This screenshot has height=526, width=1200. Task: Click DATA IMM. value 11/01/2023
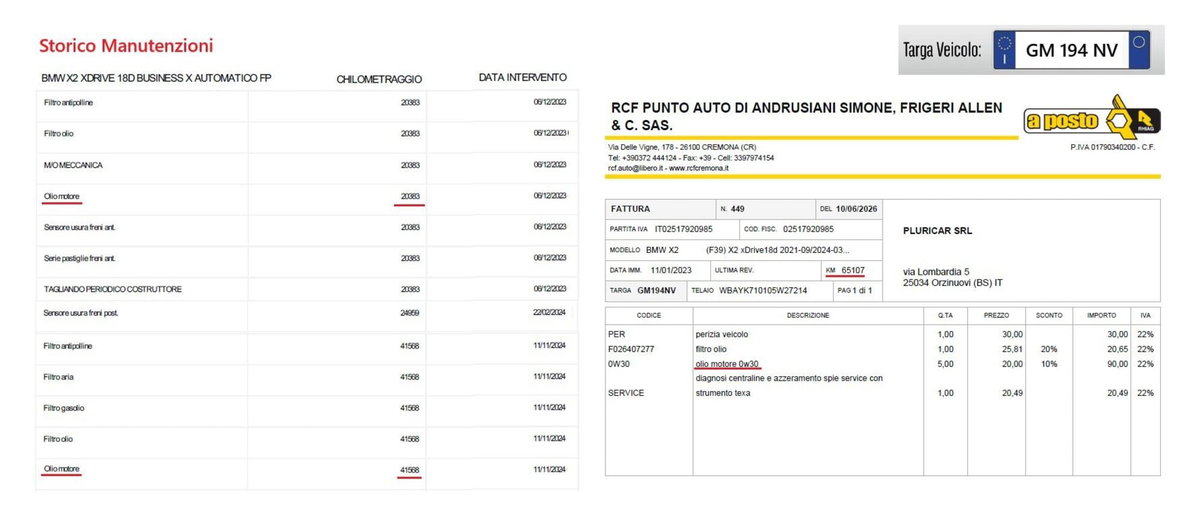pos(672,270)
